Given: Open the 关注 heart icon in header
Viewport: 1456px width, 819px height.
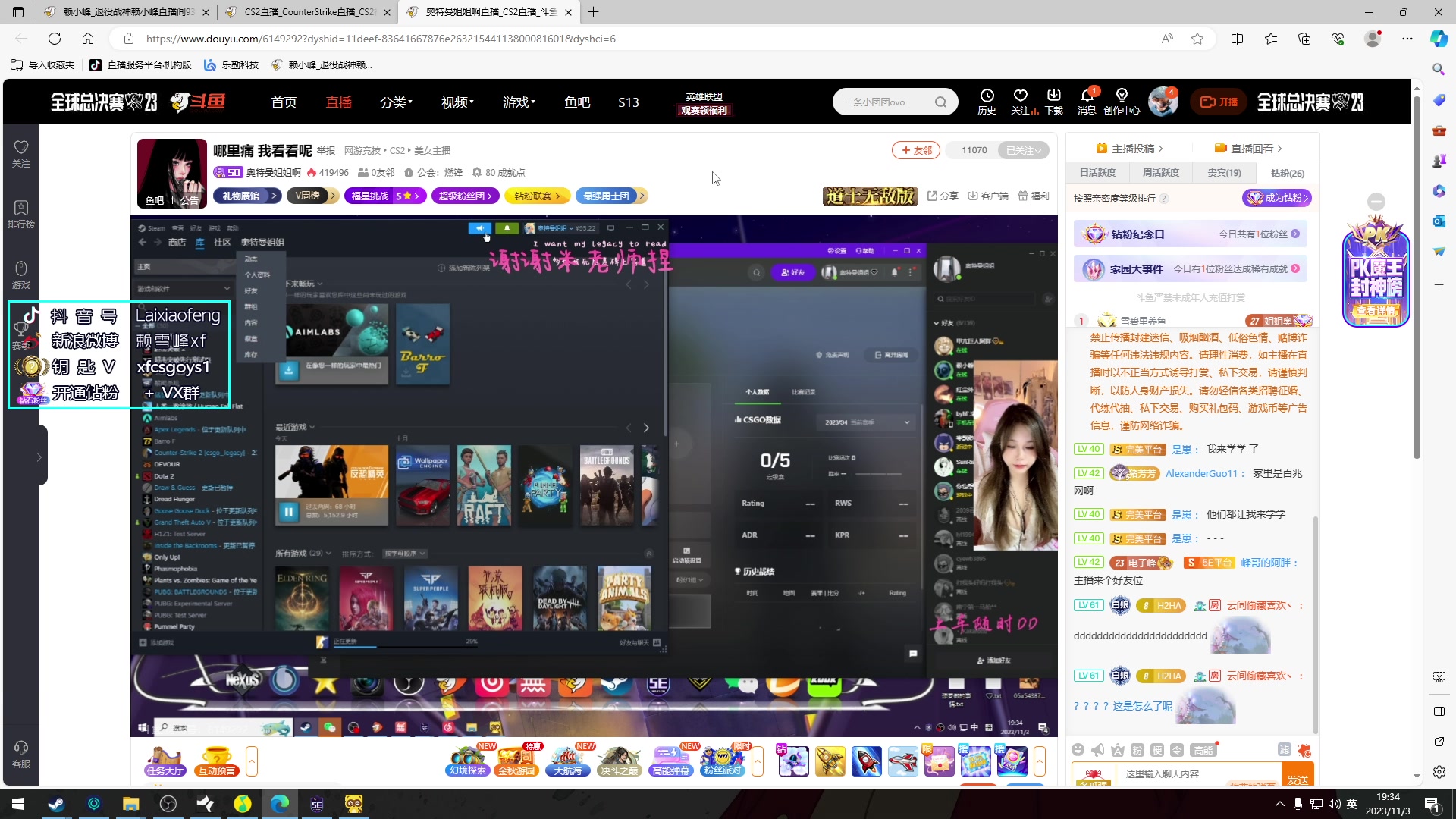Looking at the screenshot, I should click(1021, 101).
